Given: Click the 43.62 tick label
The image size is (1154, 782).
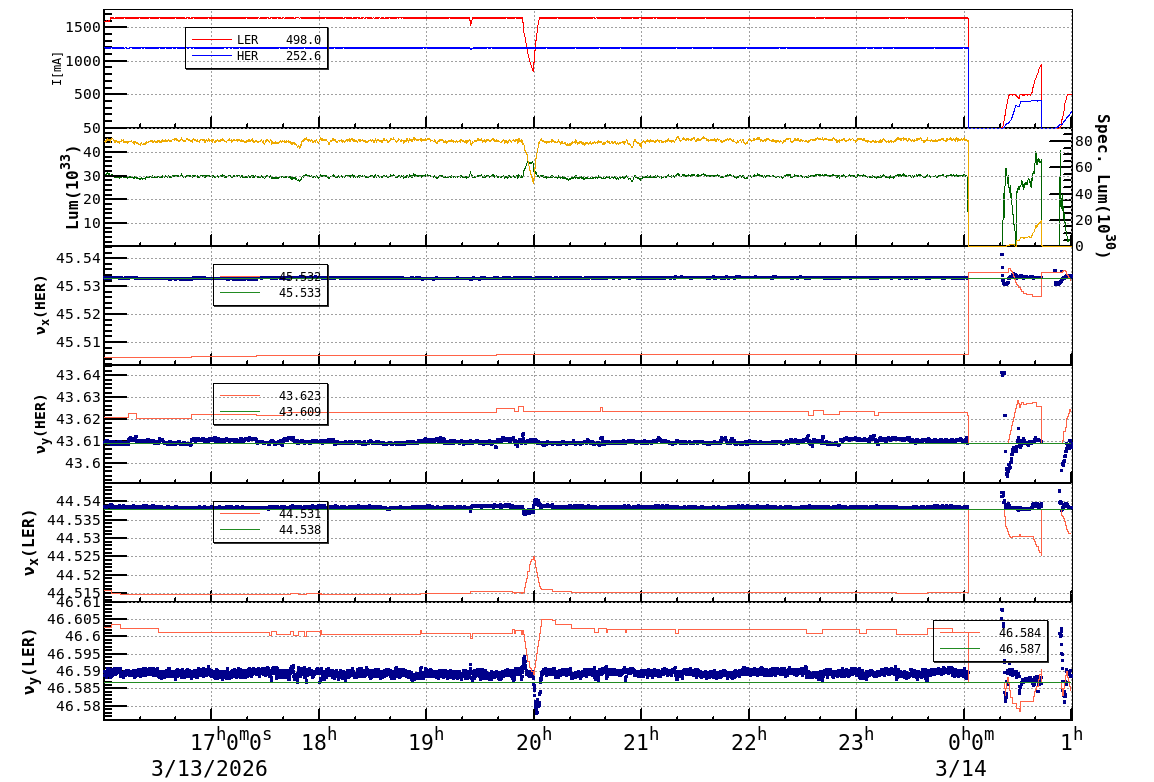Looking at the screenshot, I should pos(79,419).
